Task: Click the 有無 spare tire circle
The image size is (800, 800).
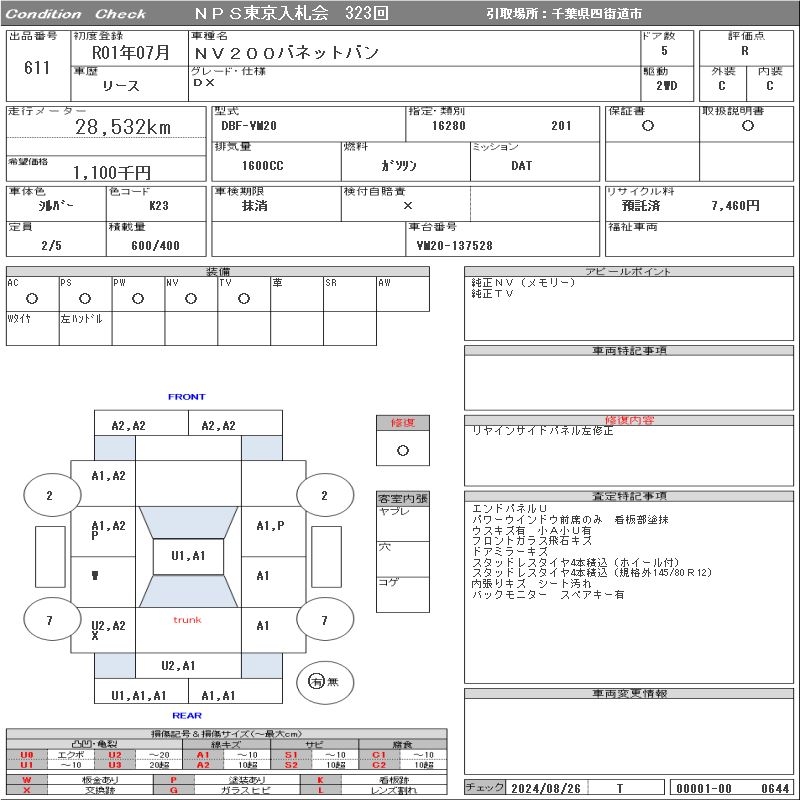Action: tap(324, 682)
